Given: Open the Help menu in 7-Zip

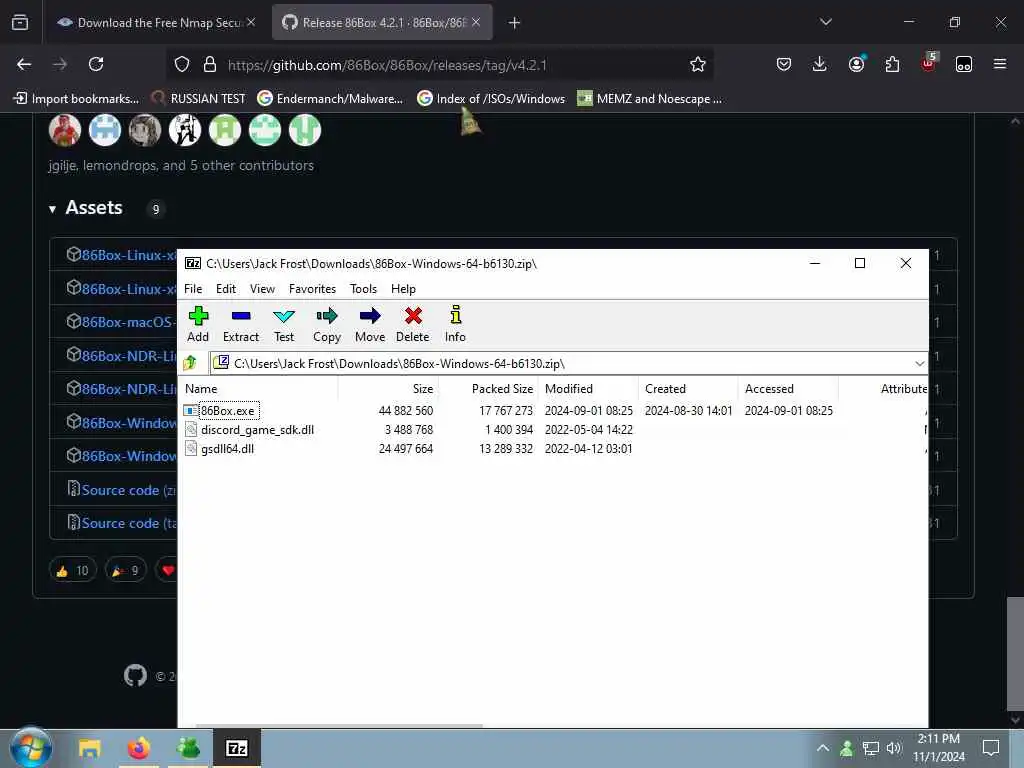Looking at the screenshot, I should (x=403, y=289).
